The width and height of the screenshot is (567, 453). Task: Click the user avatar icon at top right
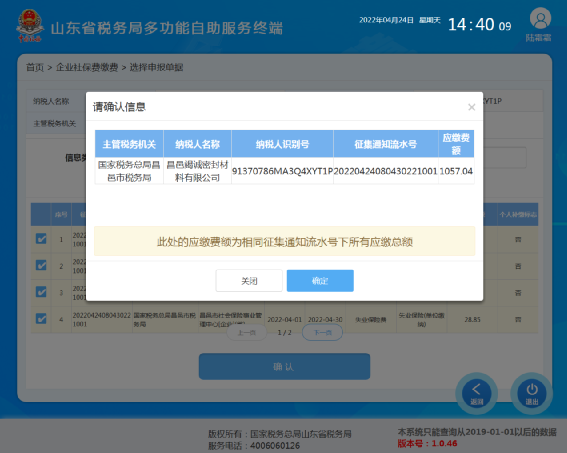click(540, 19)
